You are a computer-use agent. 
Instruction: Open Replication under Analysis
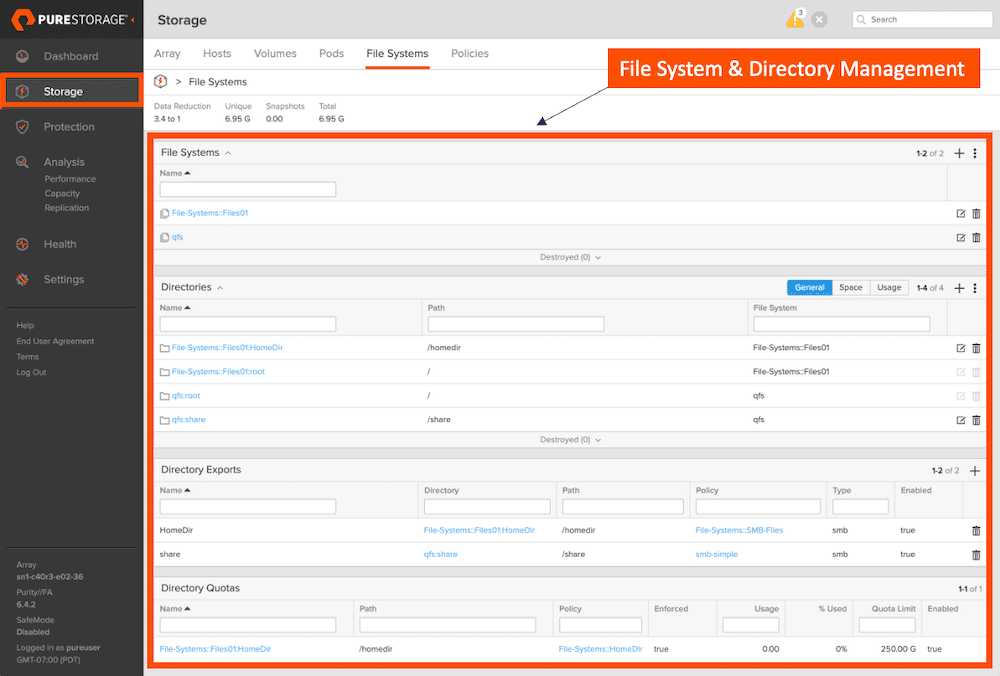point(66,208)
